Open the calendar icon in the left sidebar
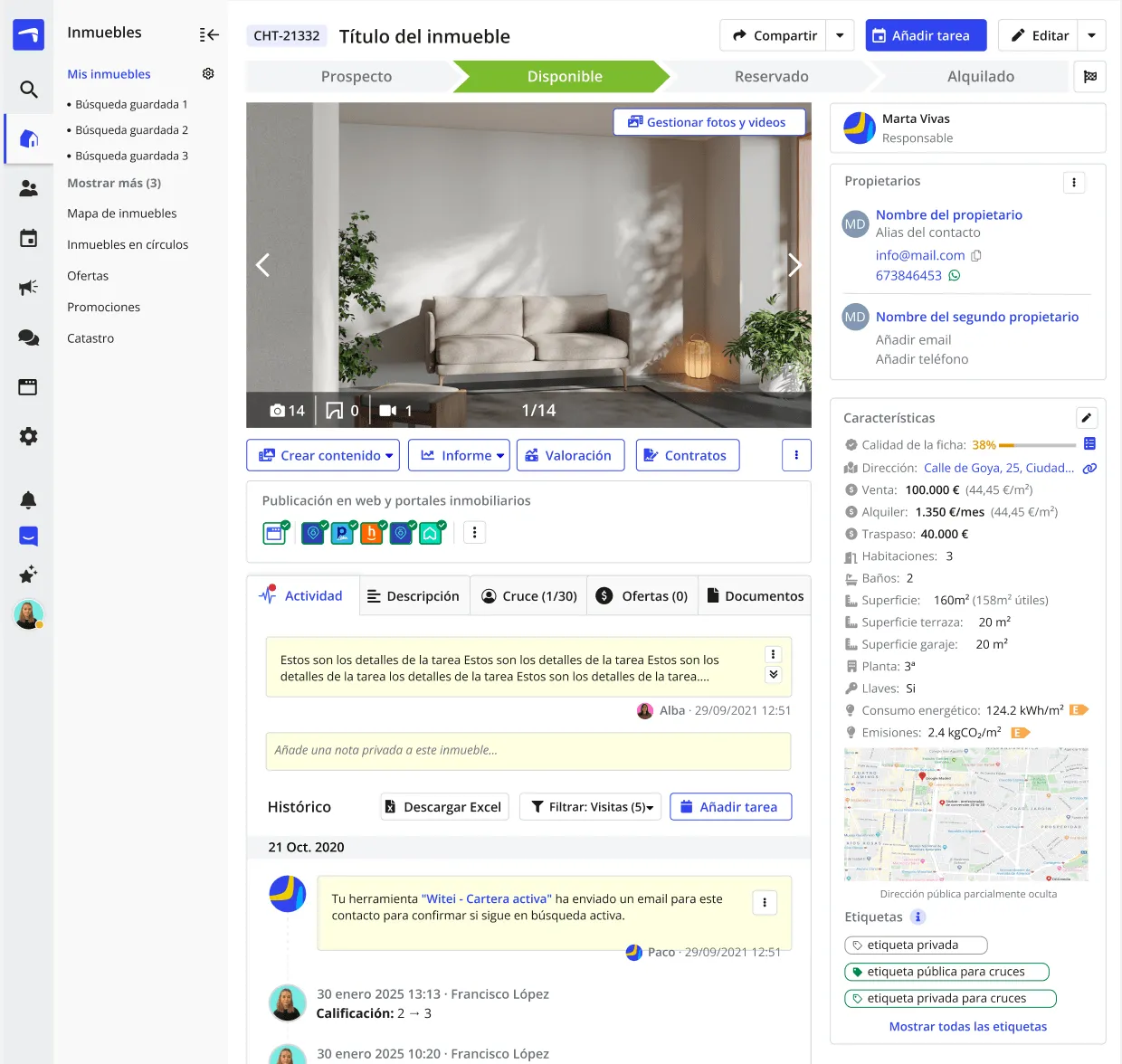The width and height of the screenshot is (1122, 1064). (x=28, y=238)
